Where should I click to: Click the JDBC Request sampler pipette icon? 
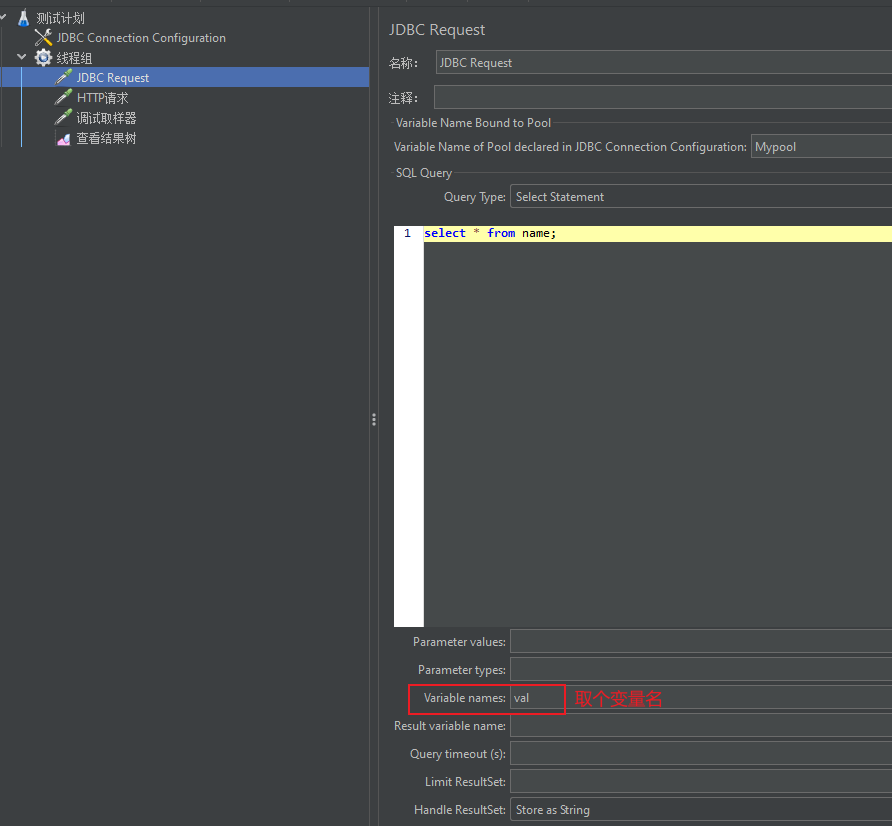63,77
